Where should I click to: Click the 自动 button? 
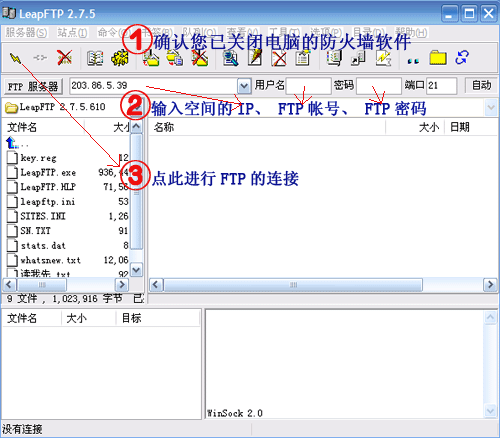point(481,86)
